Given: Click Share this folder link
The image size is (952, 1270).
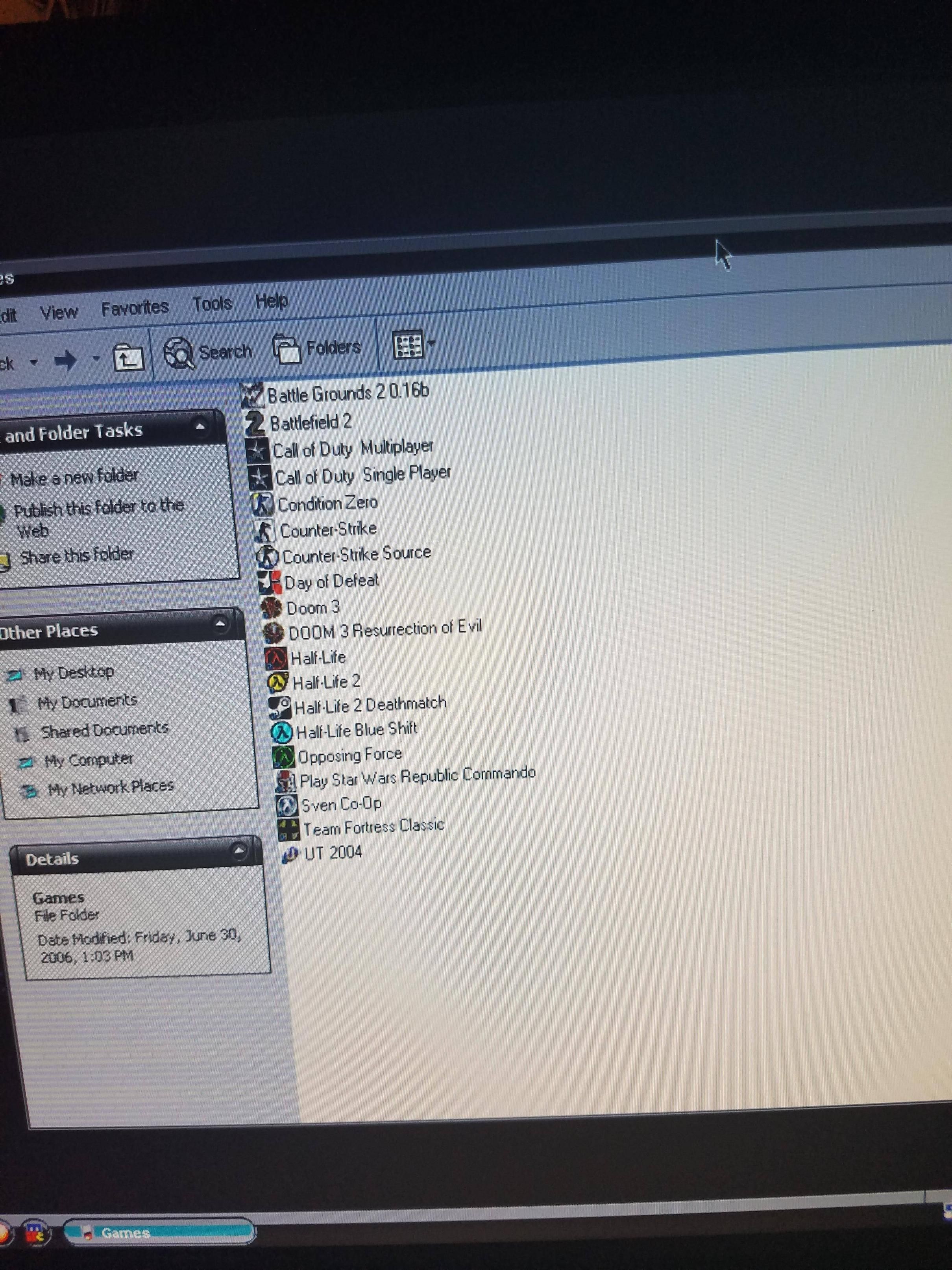Looking at the screenshot, I should tap(76, 556).
